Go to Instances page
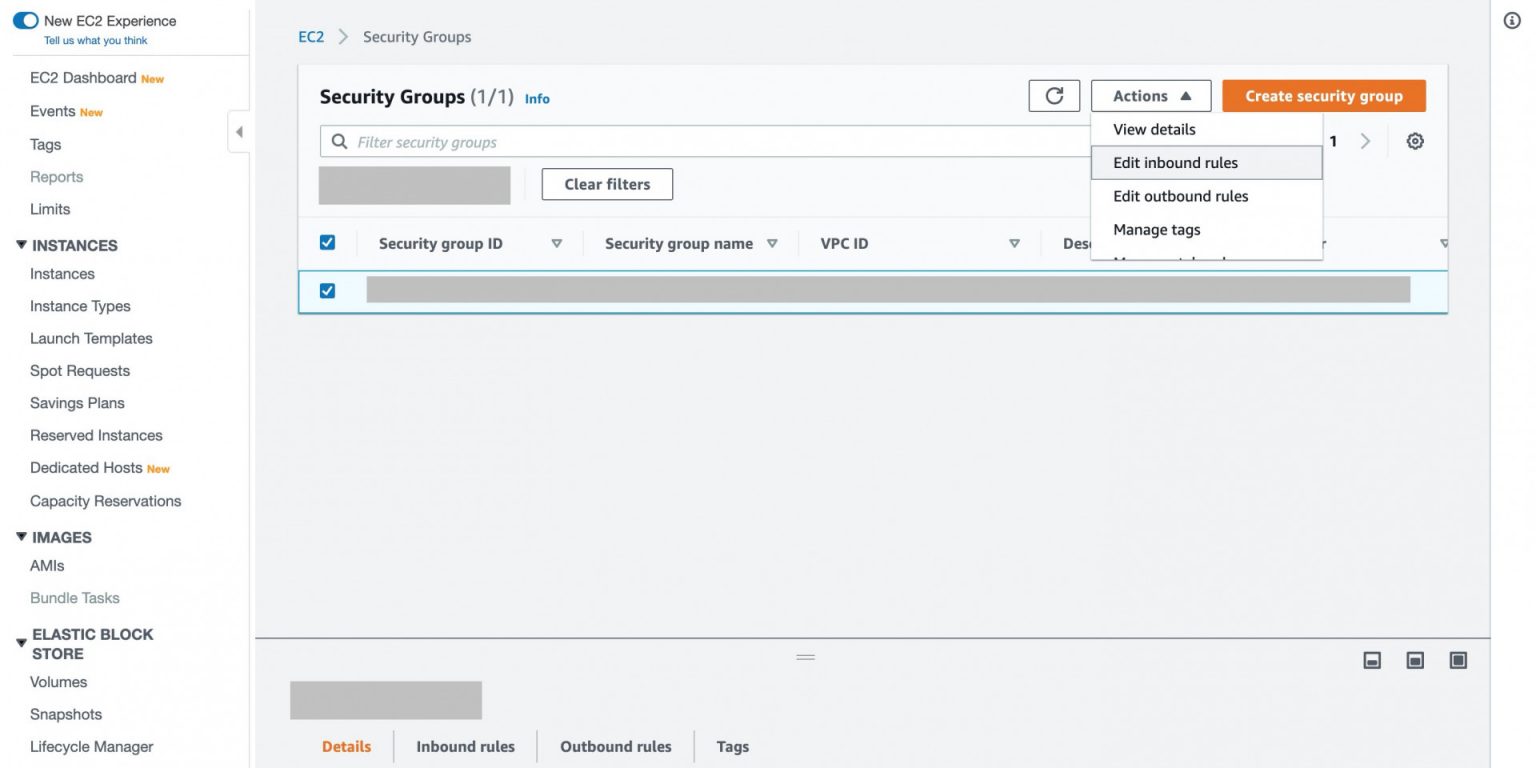 point(62,274)
